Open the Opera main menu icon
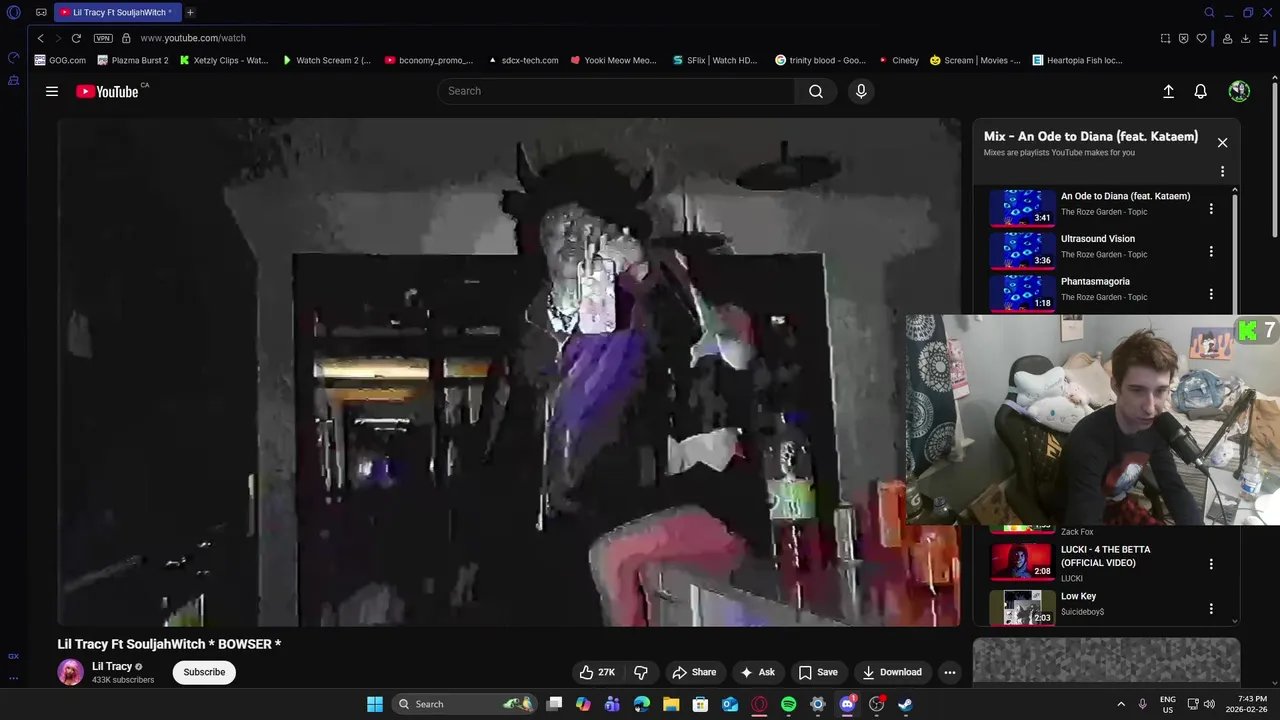 pyautogui.click(x=13, y=12)
